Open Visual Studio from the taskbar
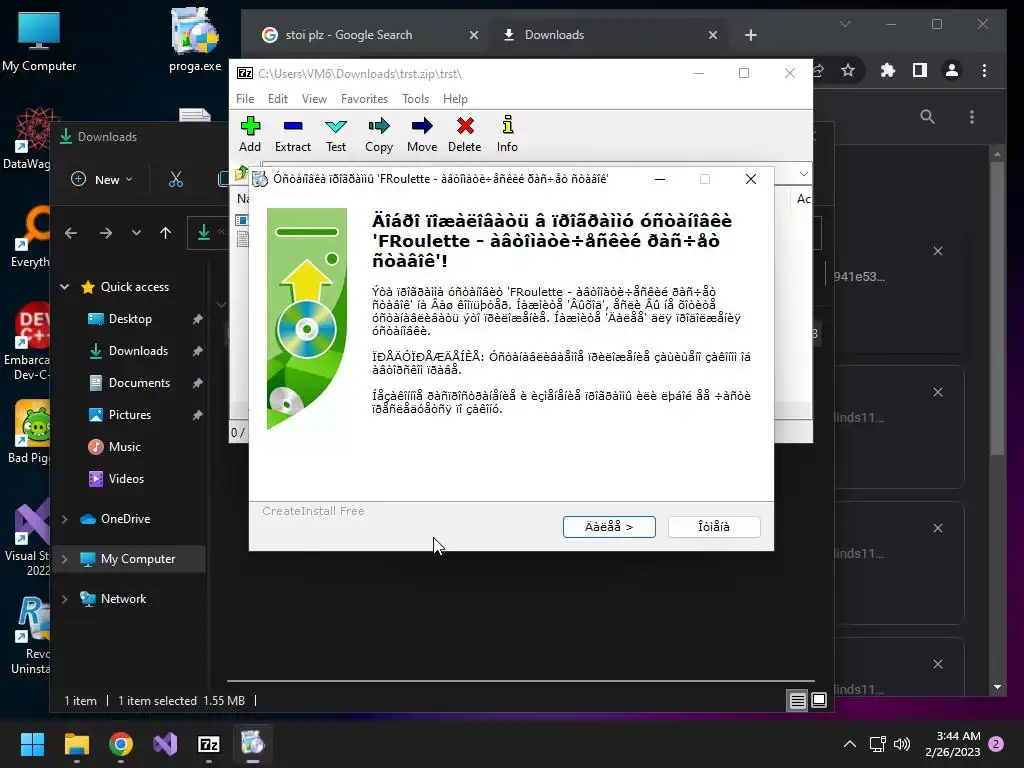Image resolution: width=1024 pixels, height=768 pixels. click(165, 744)
